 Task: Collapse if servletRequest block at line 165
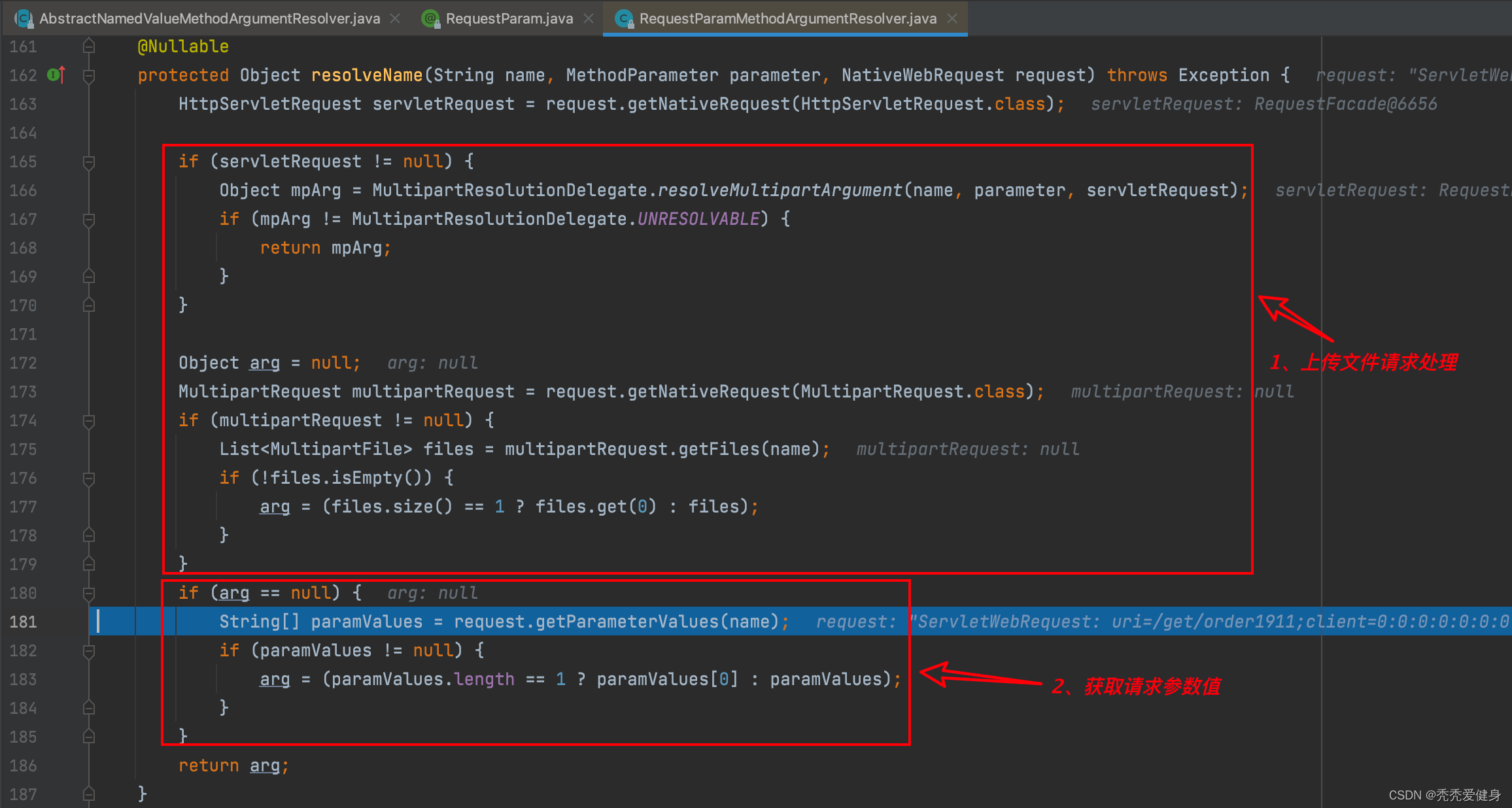tap(89, 162)
